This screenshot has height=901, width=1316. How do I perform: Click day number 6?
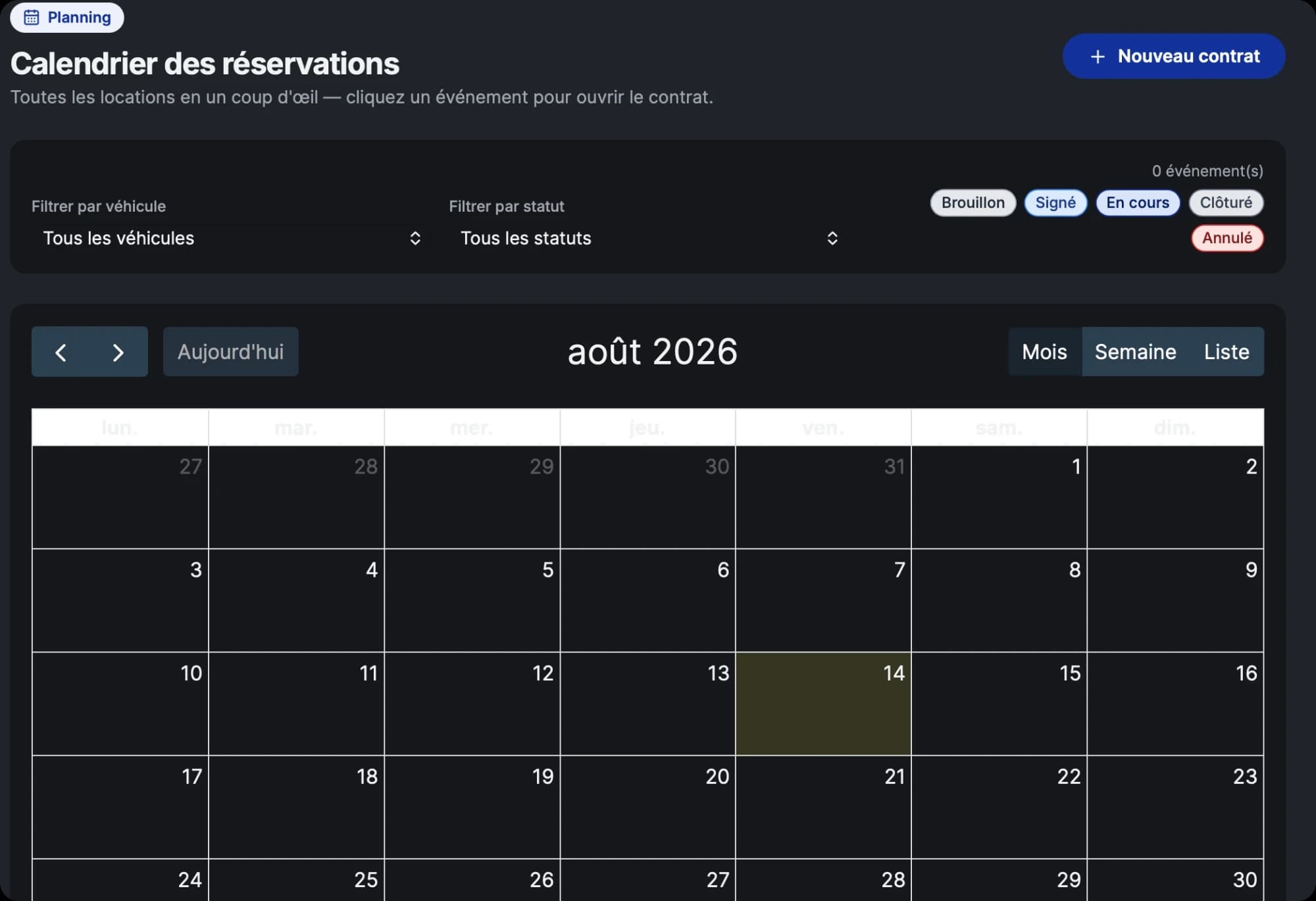pos(723,570)
